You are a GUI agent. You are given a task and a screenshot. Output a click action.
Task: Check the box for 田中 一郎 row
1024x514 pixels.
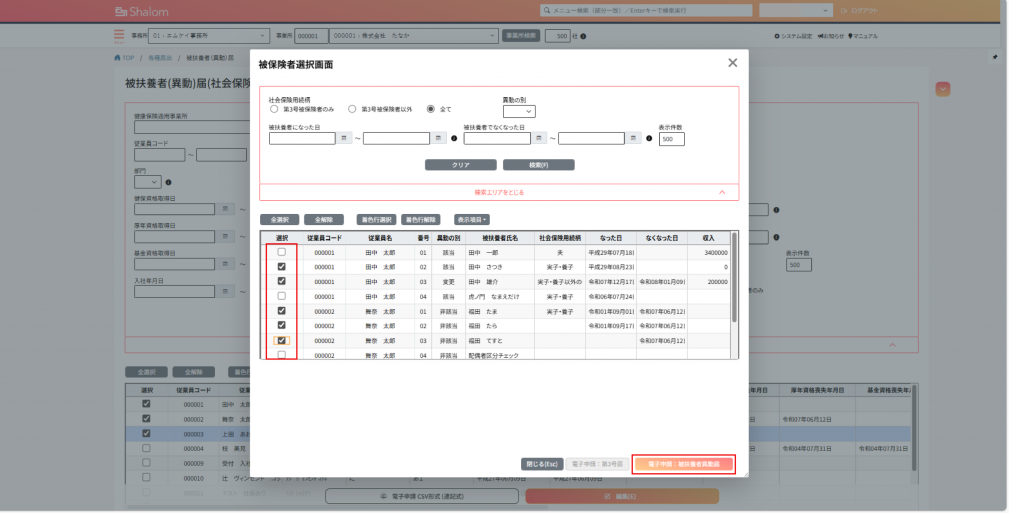click(281, 252)
